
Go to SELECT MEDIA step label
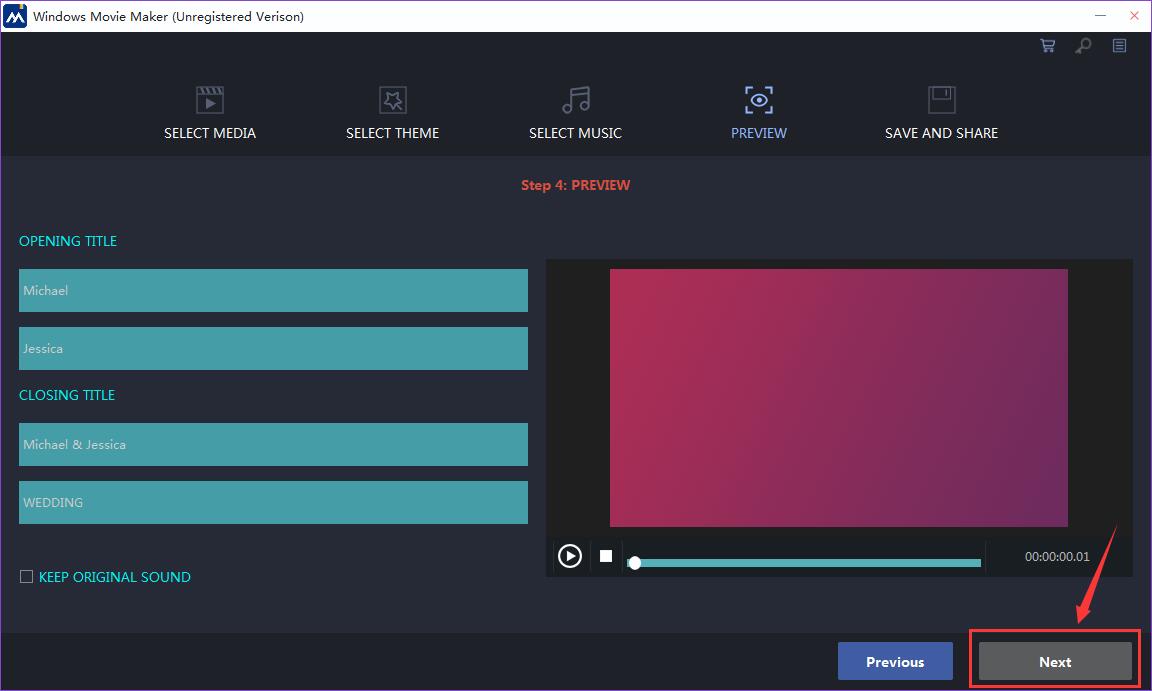click(209, 133)
